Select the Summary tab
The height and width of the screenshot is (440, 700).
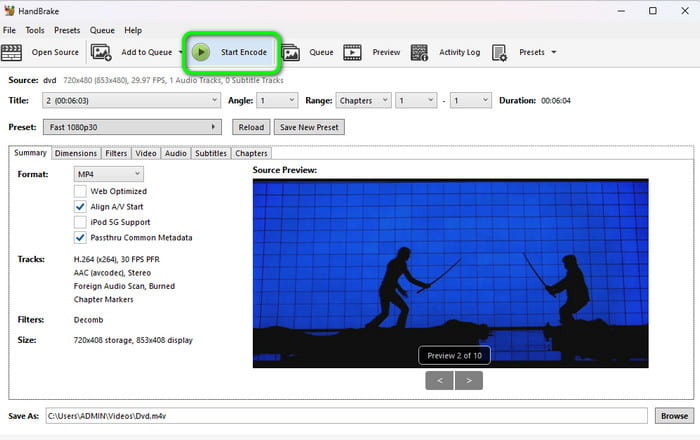30,153
